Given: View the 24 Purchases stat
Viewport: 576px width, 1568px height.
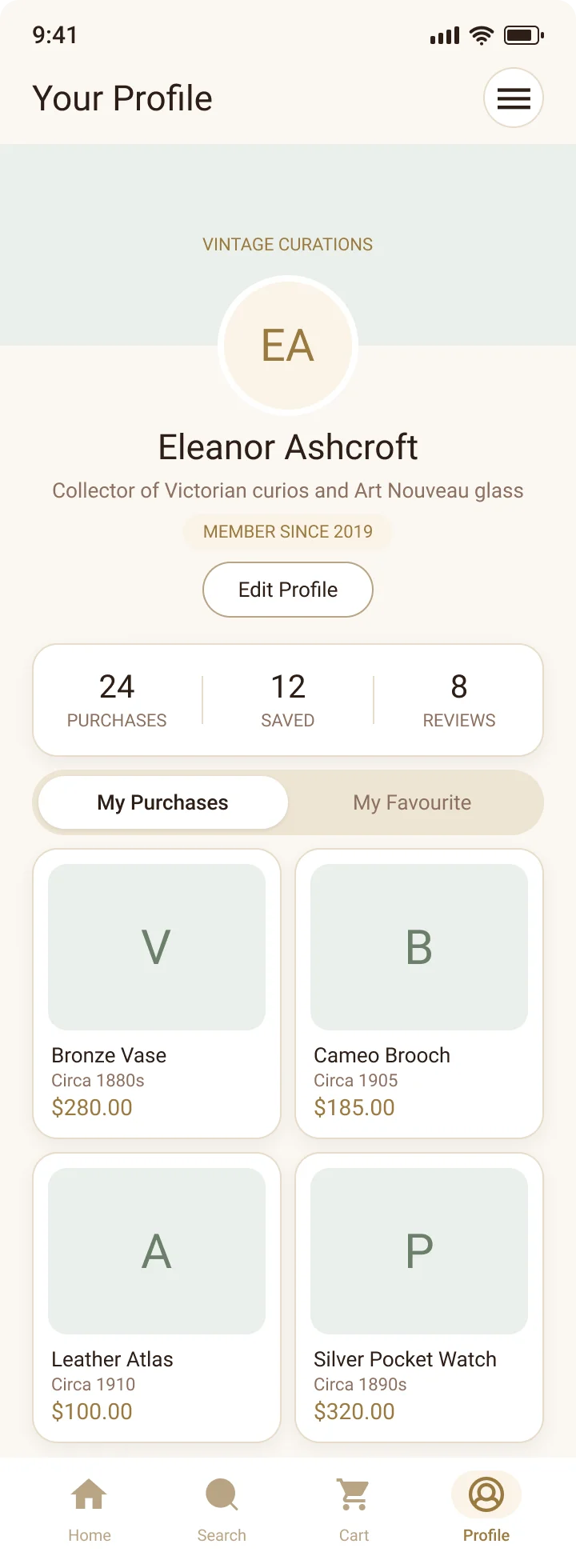Looking at the screenshot, I should click(117, 700).
